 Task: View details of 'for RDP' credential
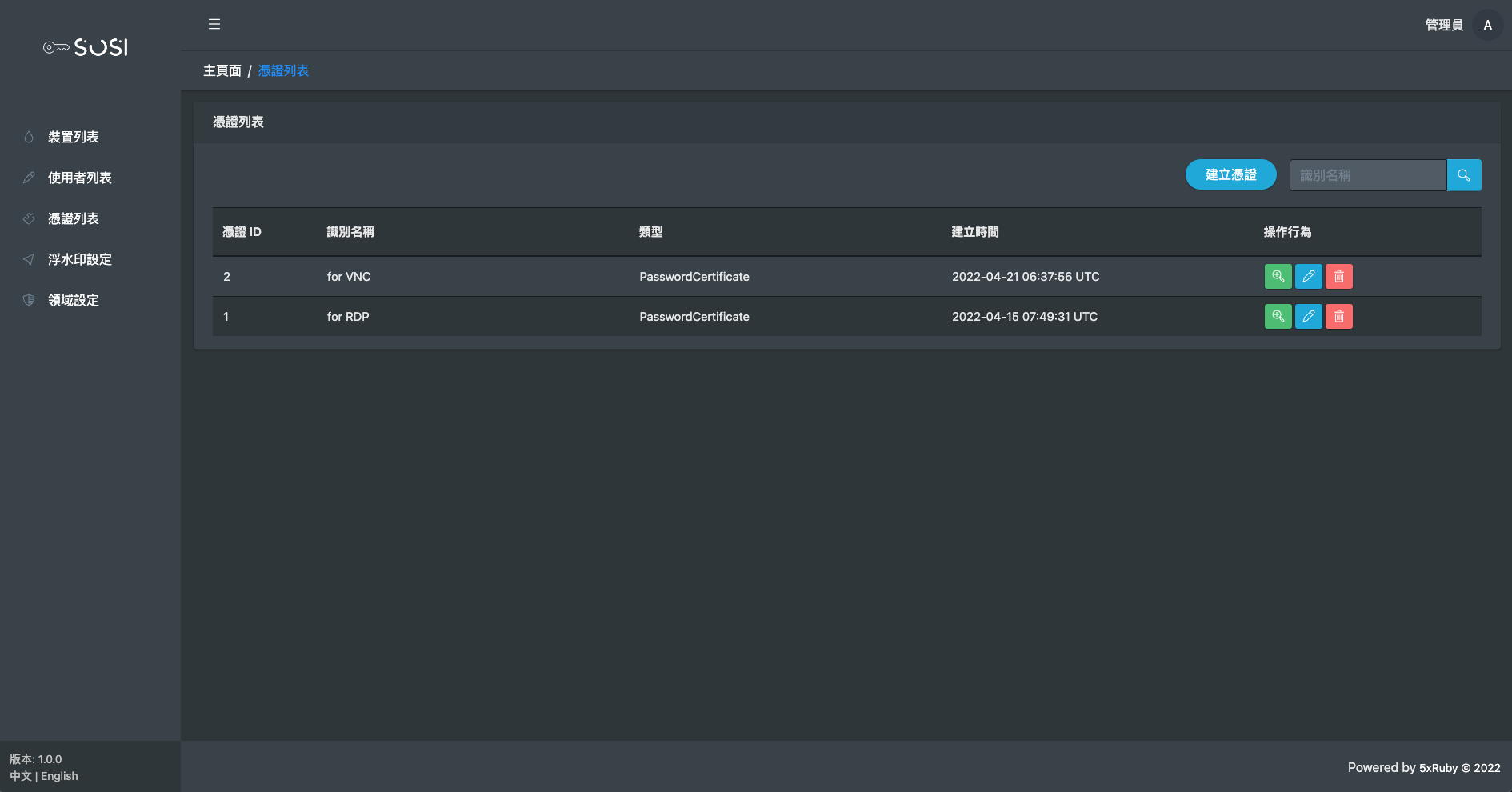pos(1278,317)
